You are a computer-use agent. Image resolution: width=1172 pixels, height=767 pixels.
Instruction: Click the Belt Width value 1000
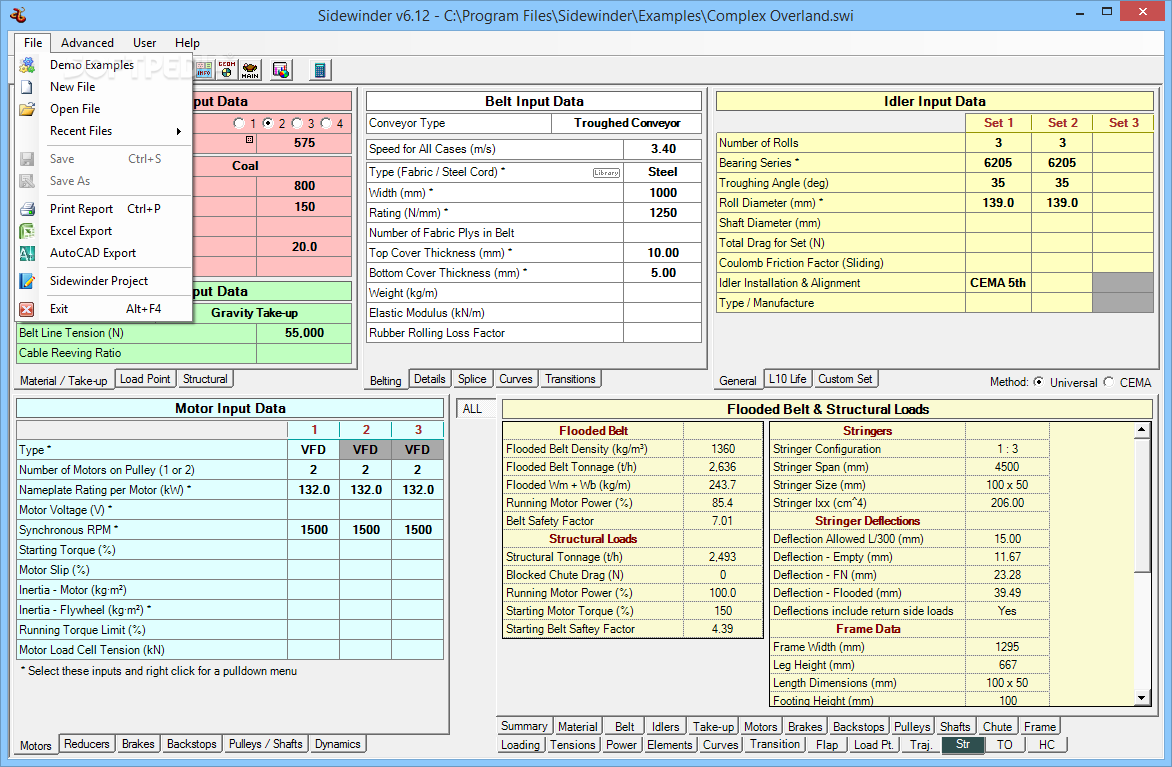(663, 192)
